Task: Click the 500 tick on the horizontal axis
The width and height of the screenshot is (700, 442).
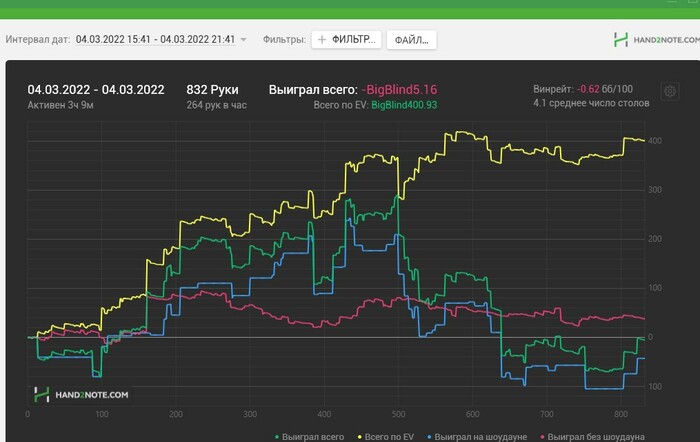Action: click(x=398, y=414)
